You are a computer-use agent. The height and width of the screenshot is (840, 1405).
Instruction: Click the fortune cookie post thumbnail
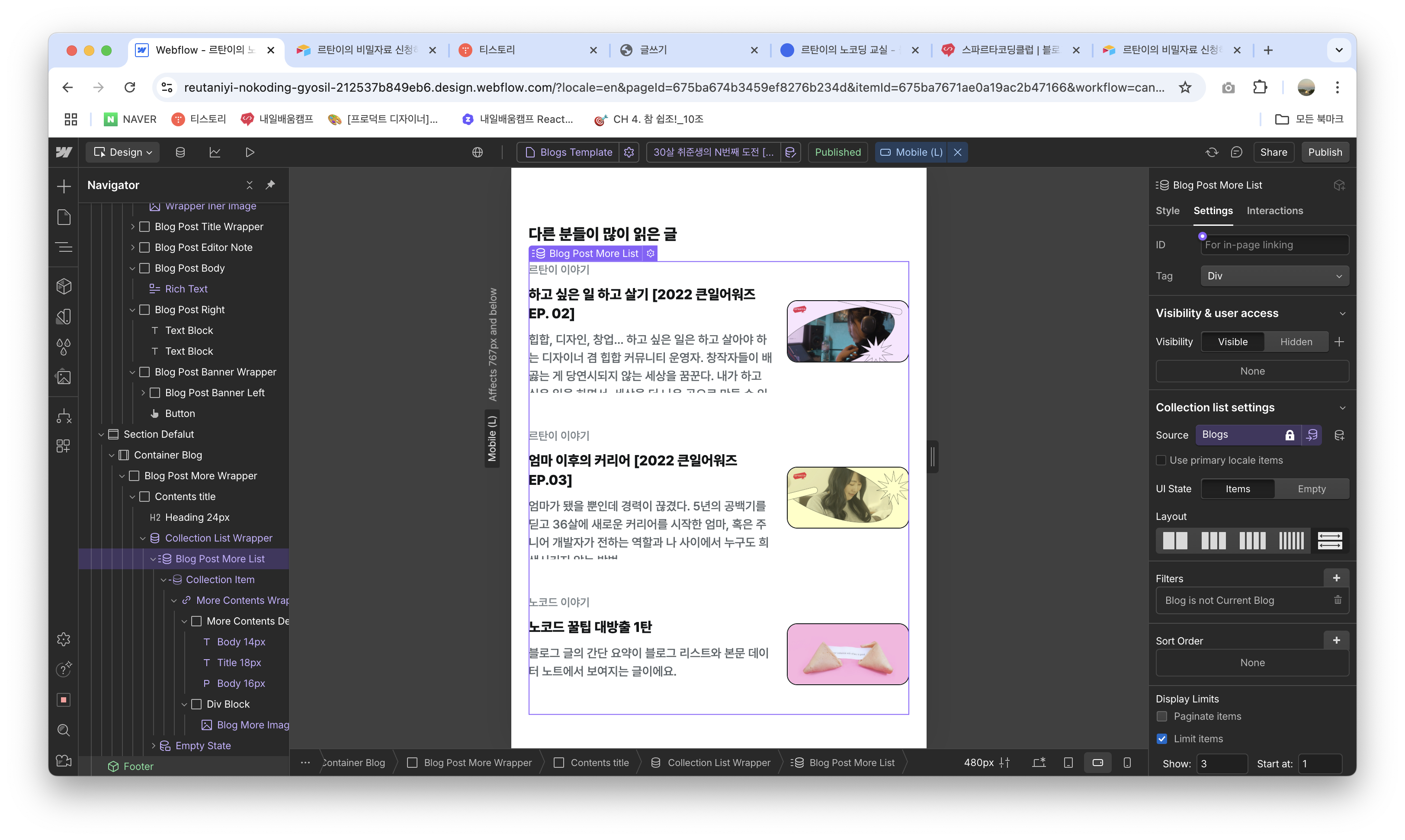click(x=847, y=654)
